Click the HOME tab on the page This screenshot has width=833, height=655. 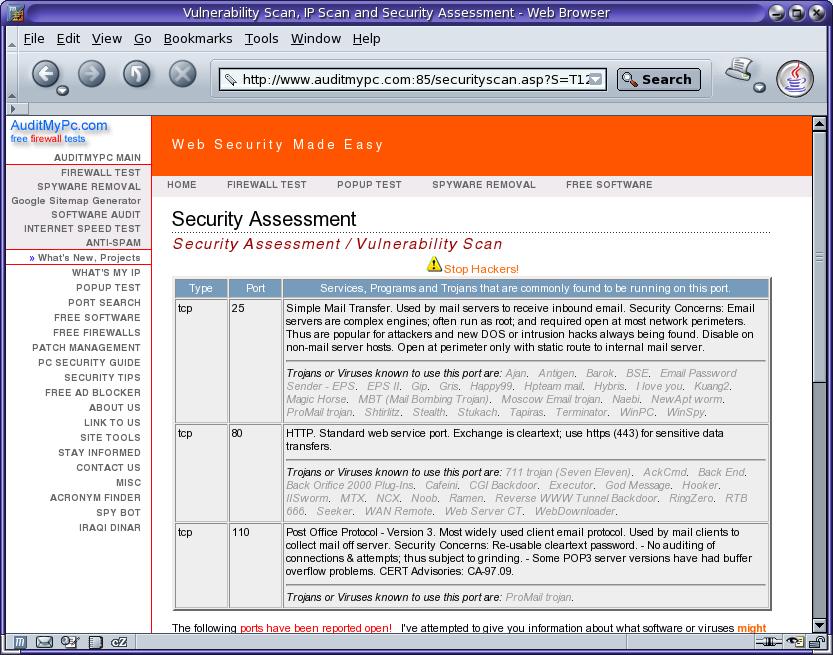(x=182, y=184)
